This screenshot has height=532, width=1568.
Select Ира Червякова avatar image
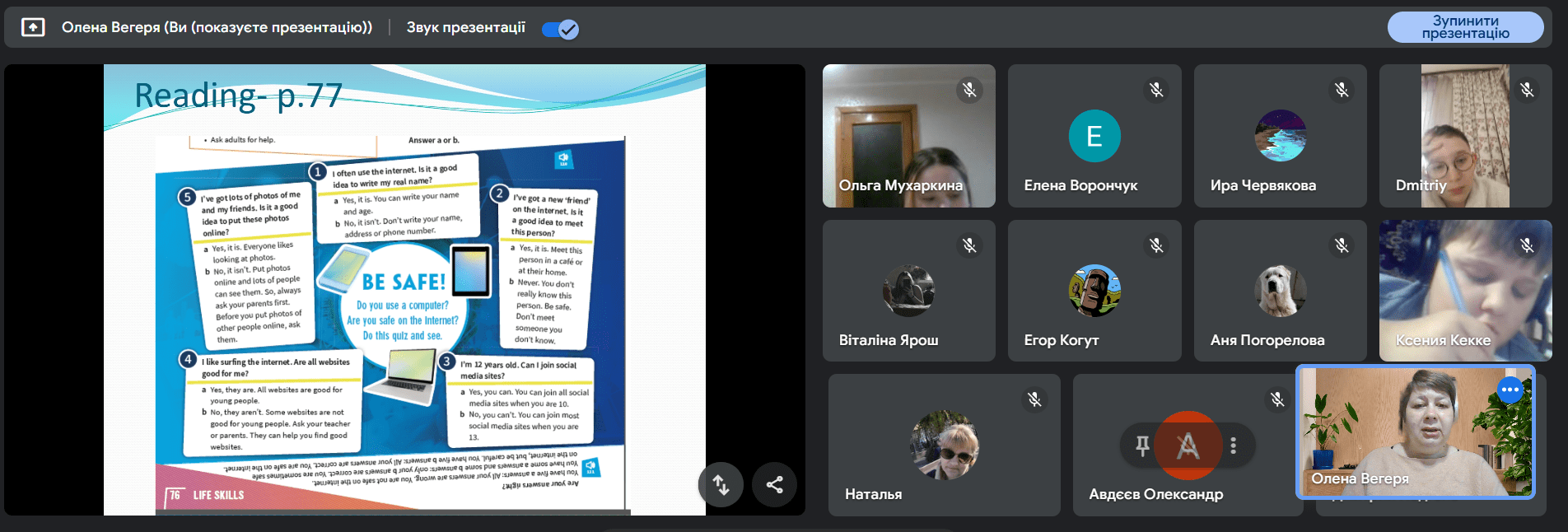pos(1281,136)
